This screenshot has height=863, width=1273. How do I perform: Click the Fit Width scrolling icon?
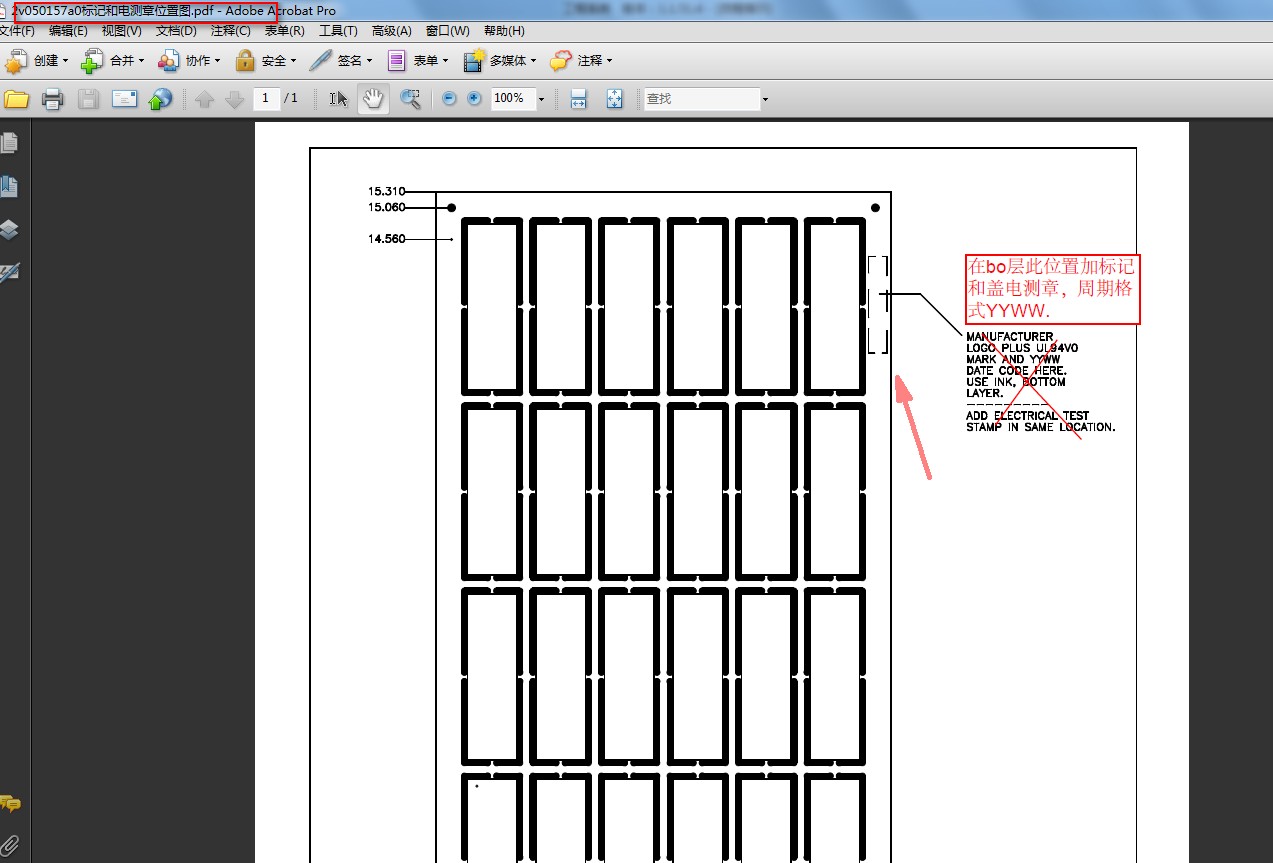pos(578,99)
